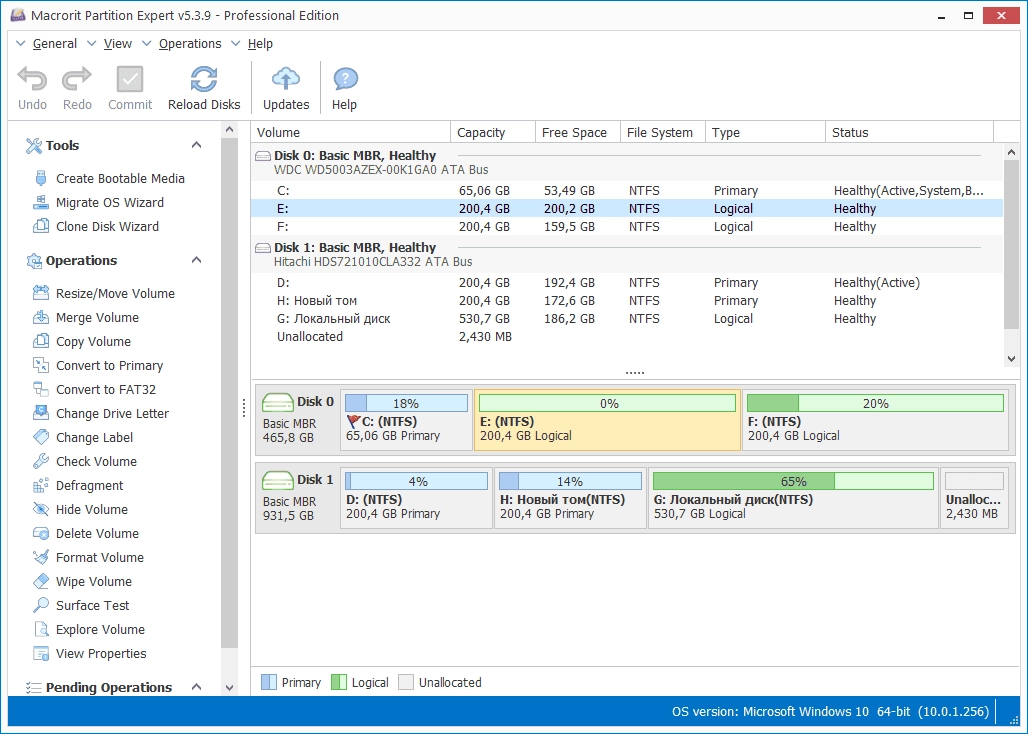Click volume list scrollbar down arrow
1028x734 pixels.
point(1011,358)
